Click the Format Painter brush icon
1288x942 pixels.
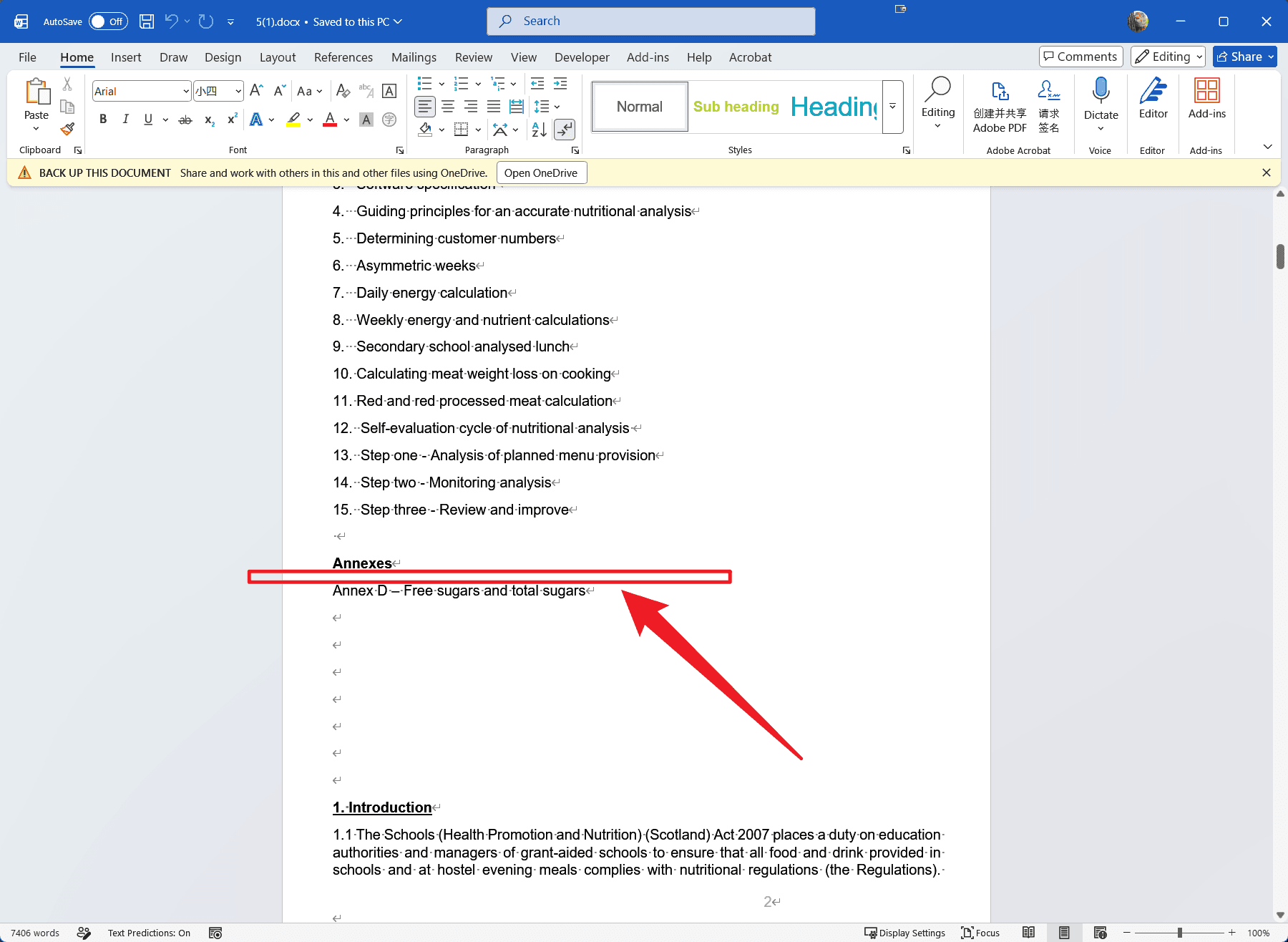67,130
